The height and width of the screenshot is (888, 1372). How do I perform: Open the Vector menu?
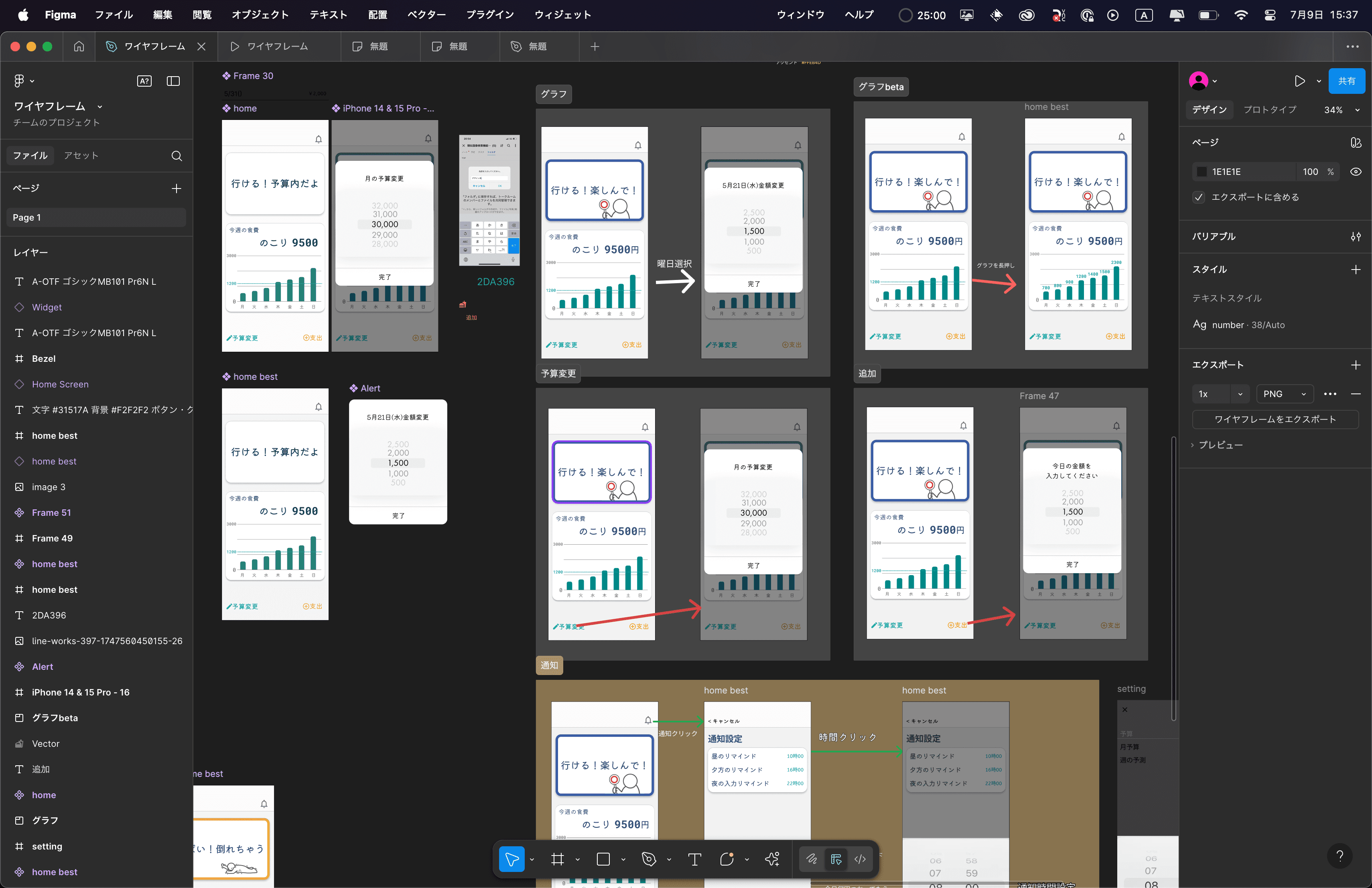[x=426, y=15]
